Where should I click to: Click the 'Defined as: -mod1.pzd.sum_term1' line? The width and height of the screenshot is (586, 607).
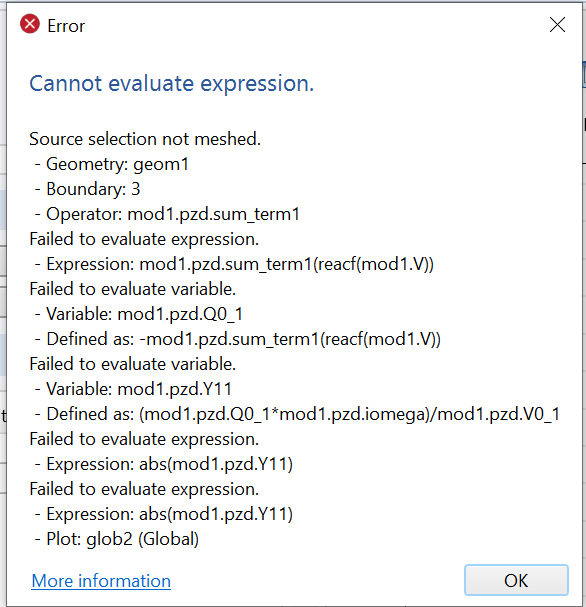coord(238,339)
